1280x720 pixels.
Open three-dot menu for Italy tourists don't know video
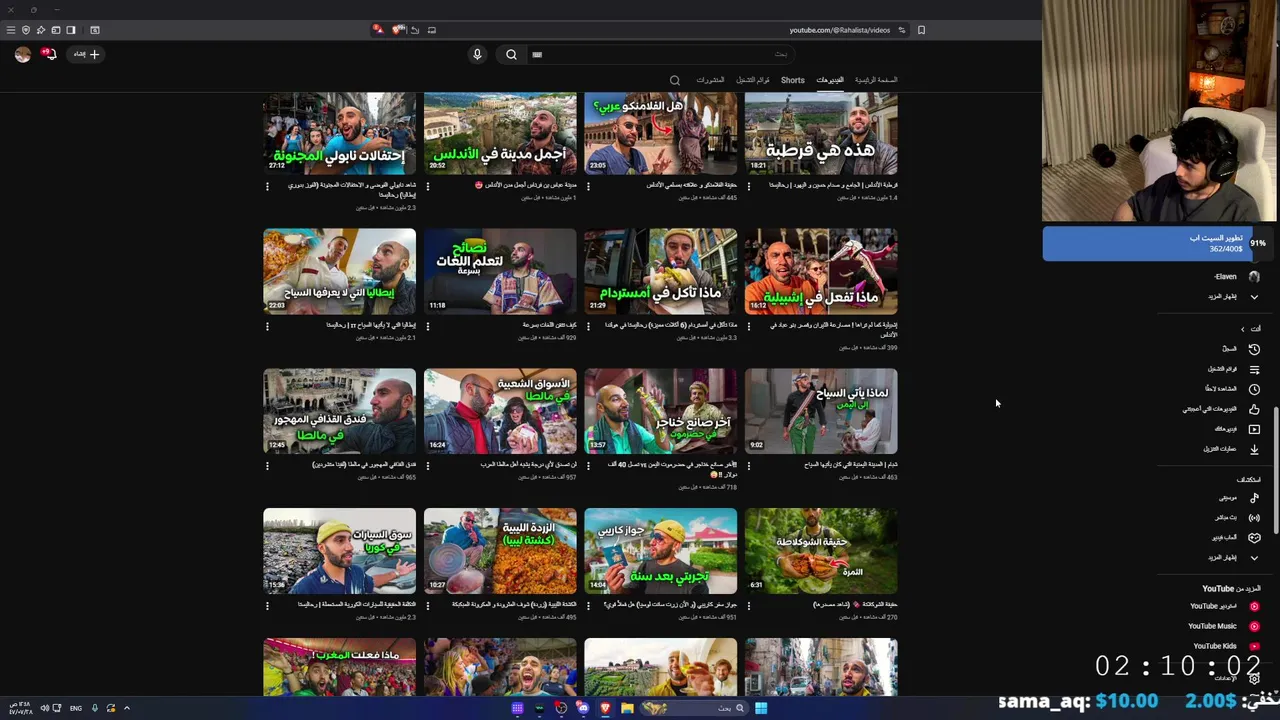tap(267, 326)
